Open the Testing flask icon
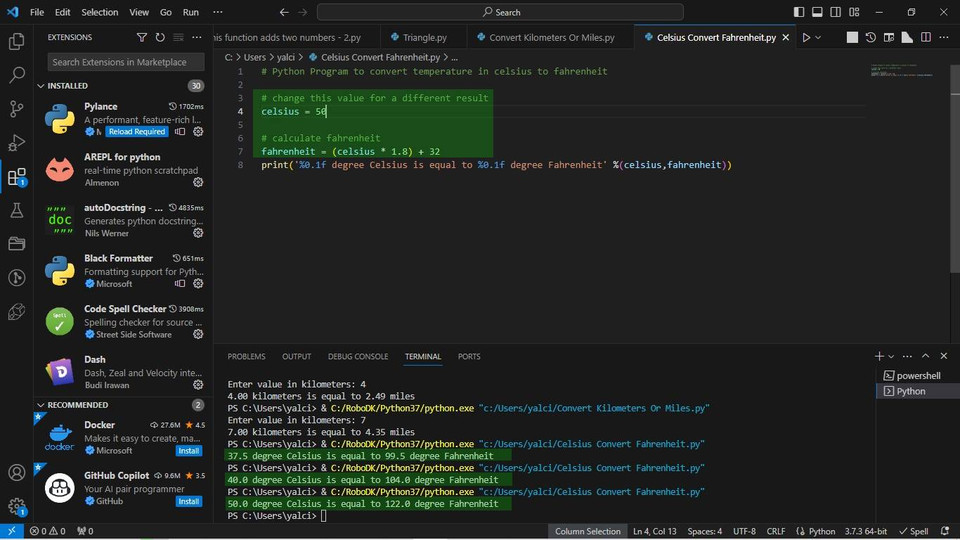The image size is (960, 540). tap(16, 210)
